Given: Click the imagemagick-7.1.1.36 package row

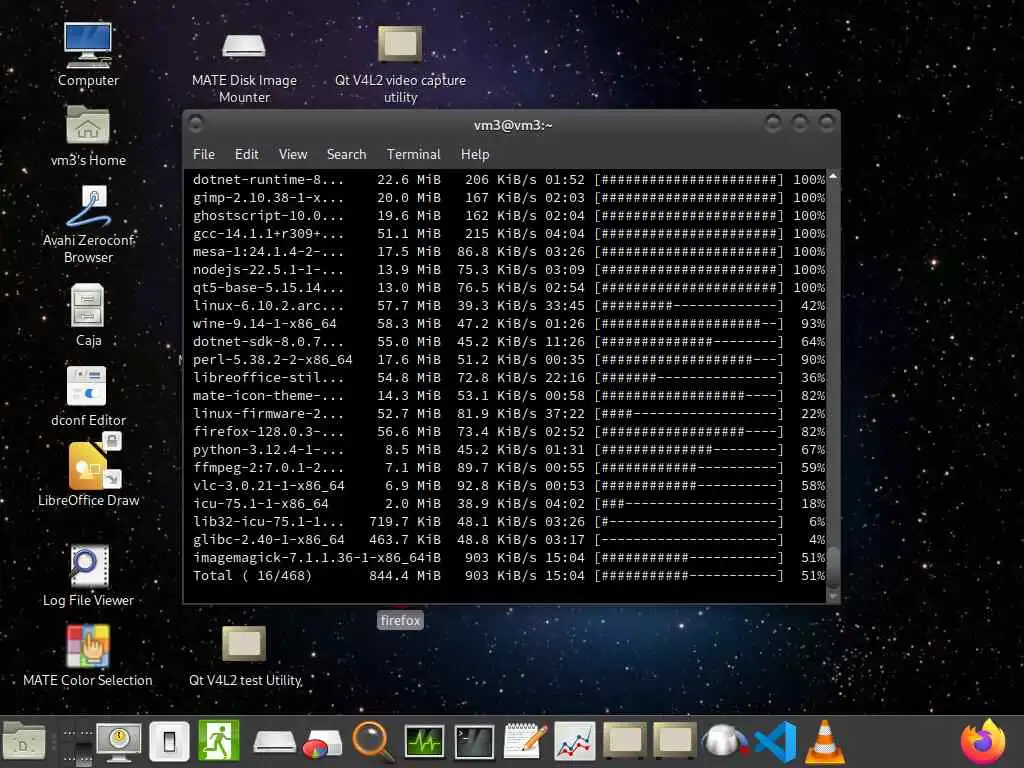Looking at the screenshot, I should (509, 558).
